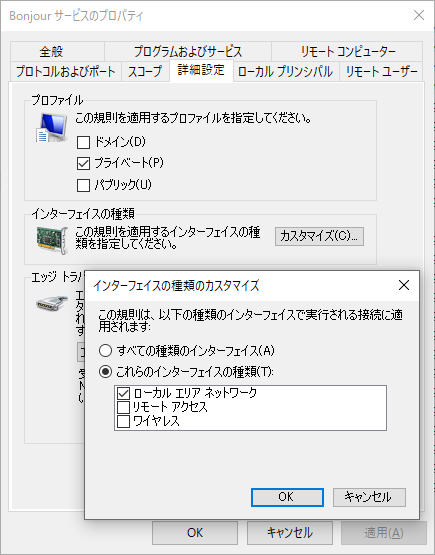Click キャンセル in the customize dialog
Viewport: 435px width, 555px height.
coord(369,497)
